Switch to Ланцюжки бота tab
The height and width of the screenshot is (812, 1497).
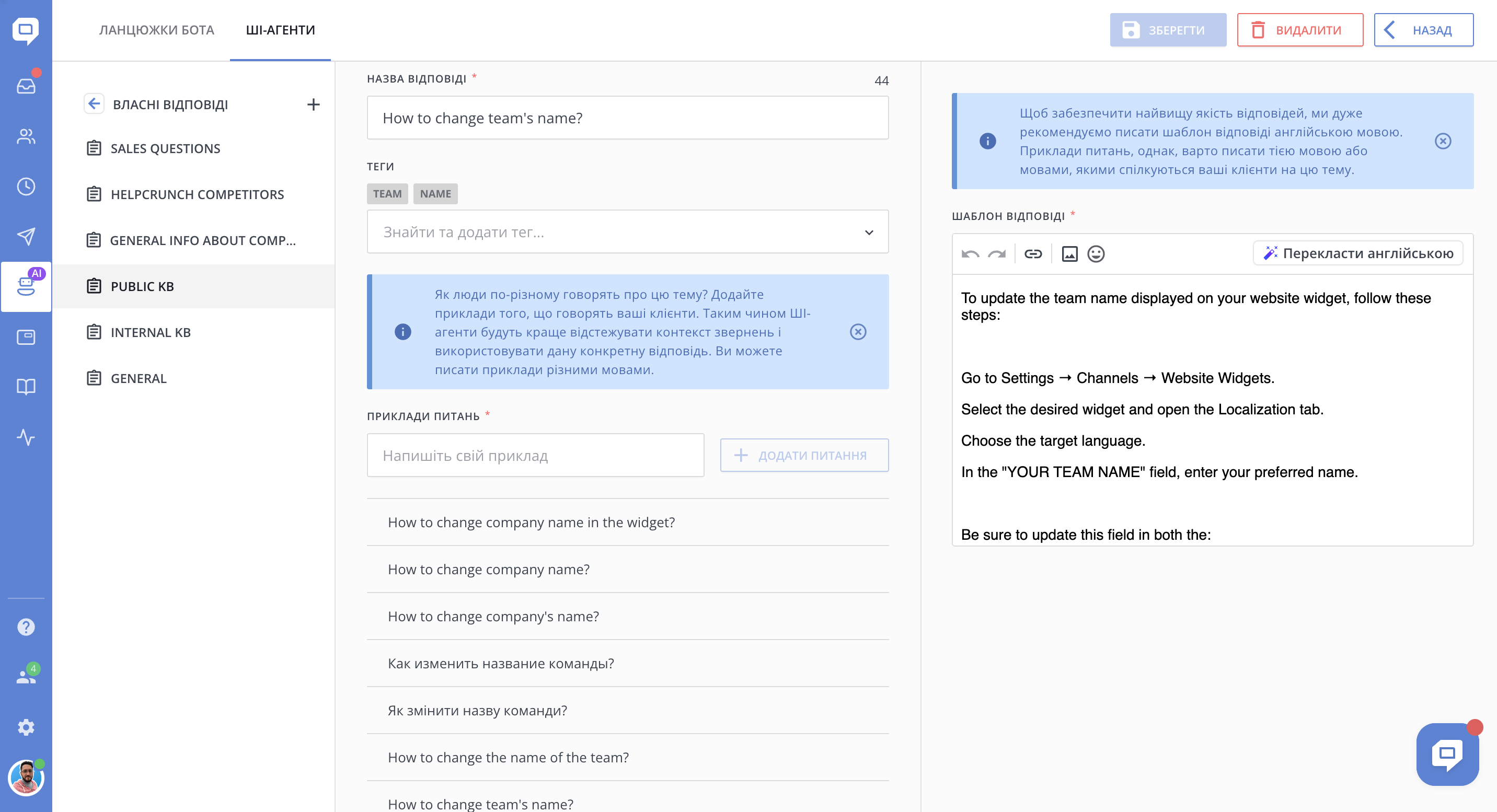pyautogui.click(x=156, y=30)
